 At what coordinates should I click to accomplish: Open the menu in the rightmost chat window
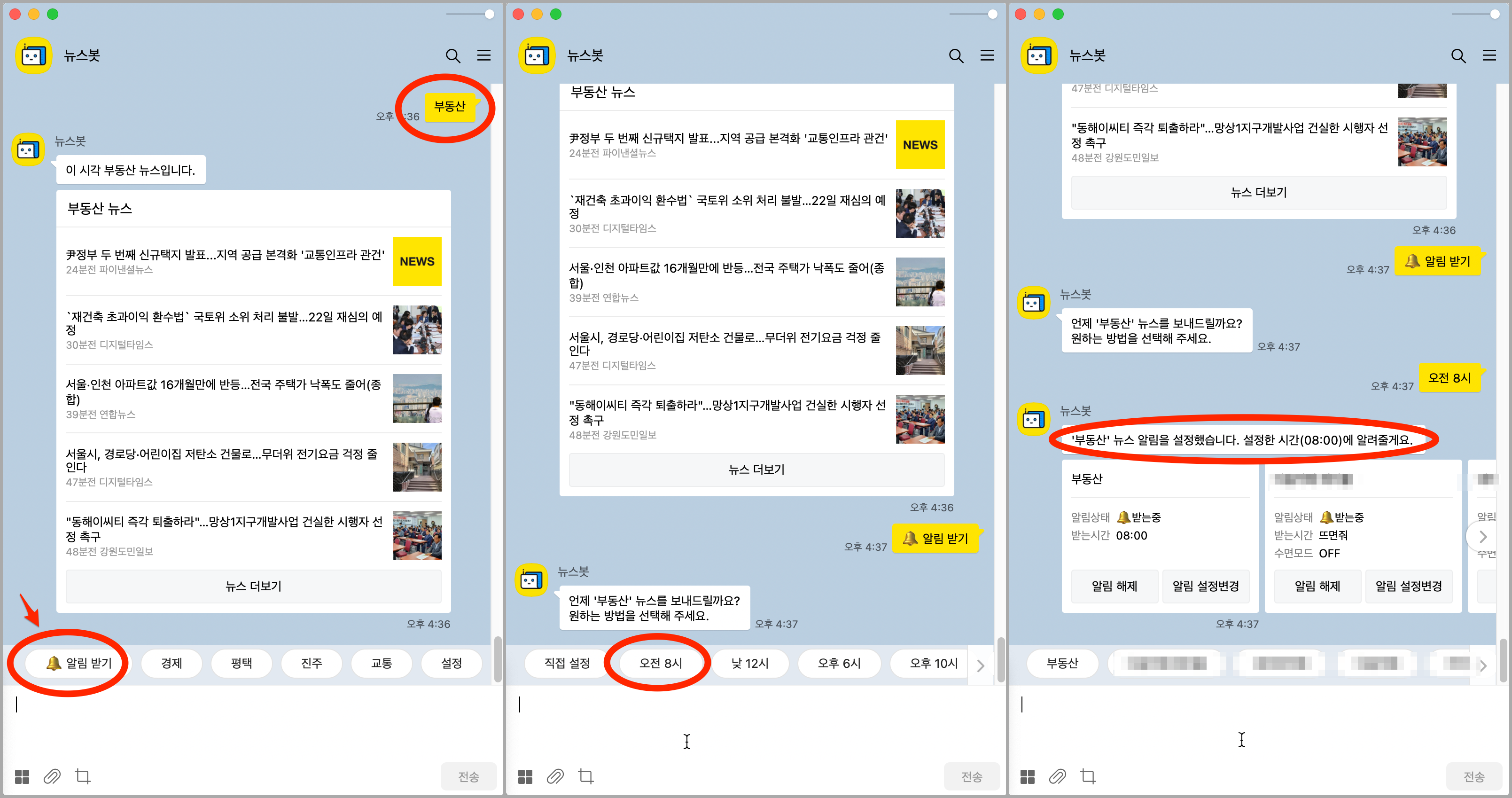click(x=1490, y=56)
